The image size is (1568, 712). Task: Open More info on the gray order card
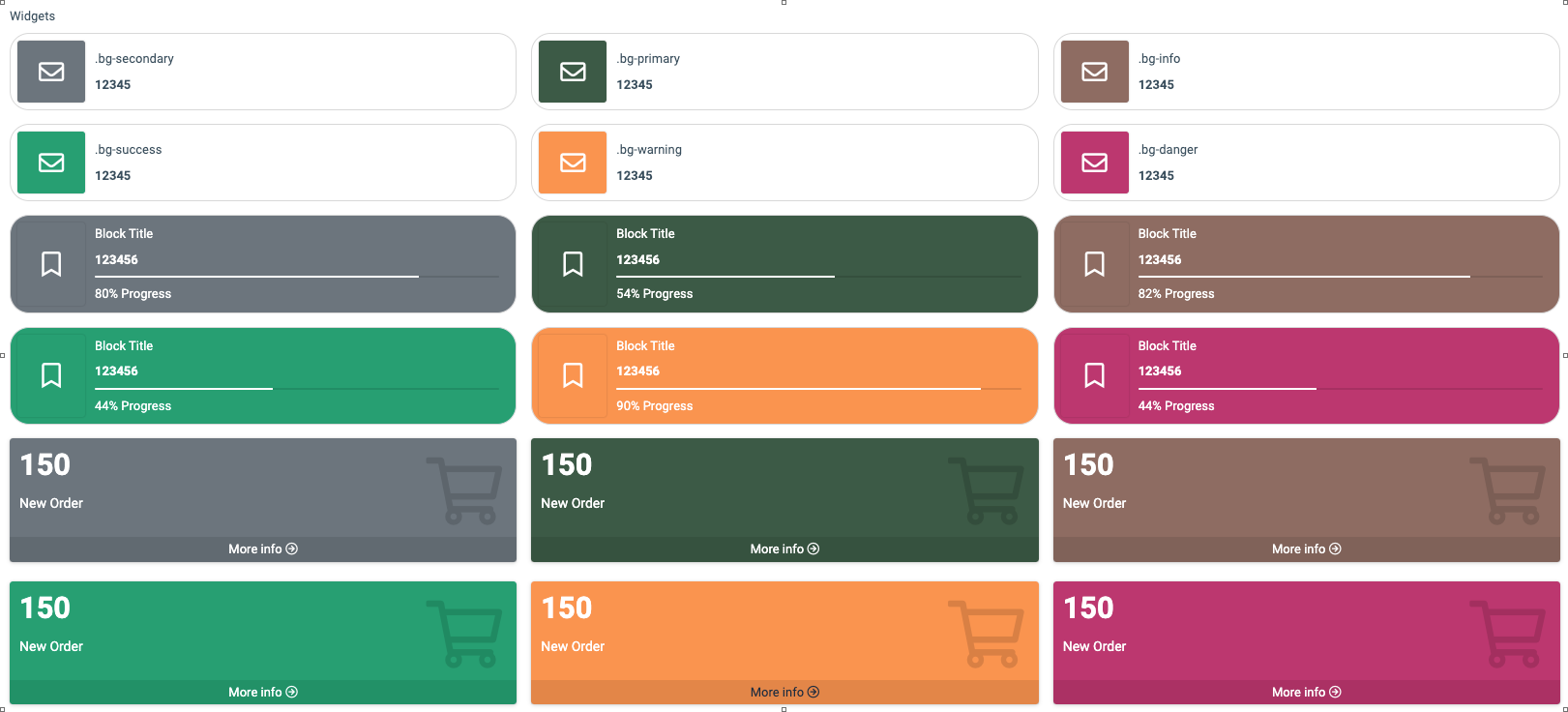(x=262, y=549)
